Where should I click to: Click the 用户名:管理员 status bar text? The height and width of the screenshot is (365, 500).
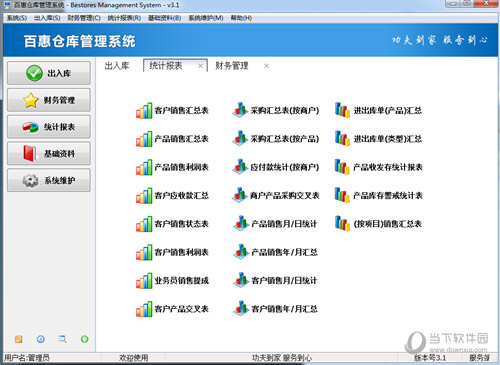26,358
